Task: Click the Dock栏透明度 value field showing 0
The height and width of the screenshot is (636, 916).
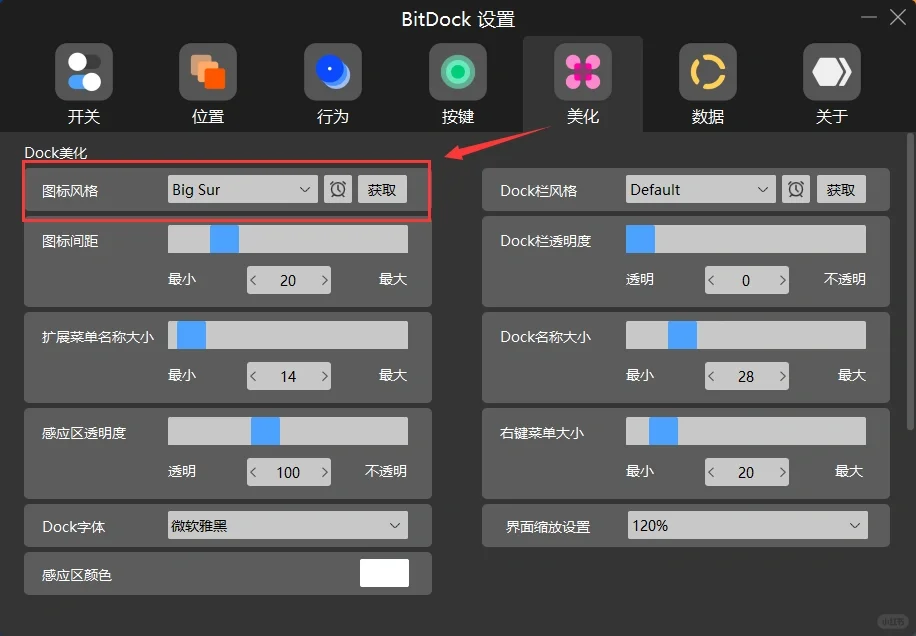Action: [747, 280]
